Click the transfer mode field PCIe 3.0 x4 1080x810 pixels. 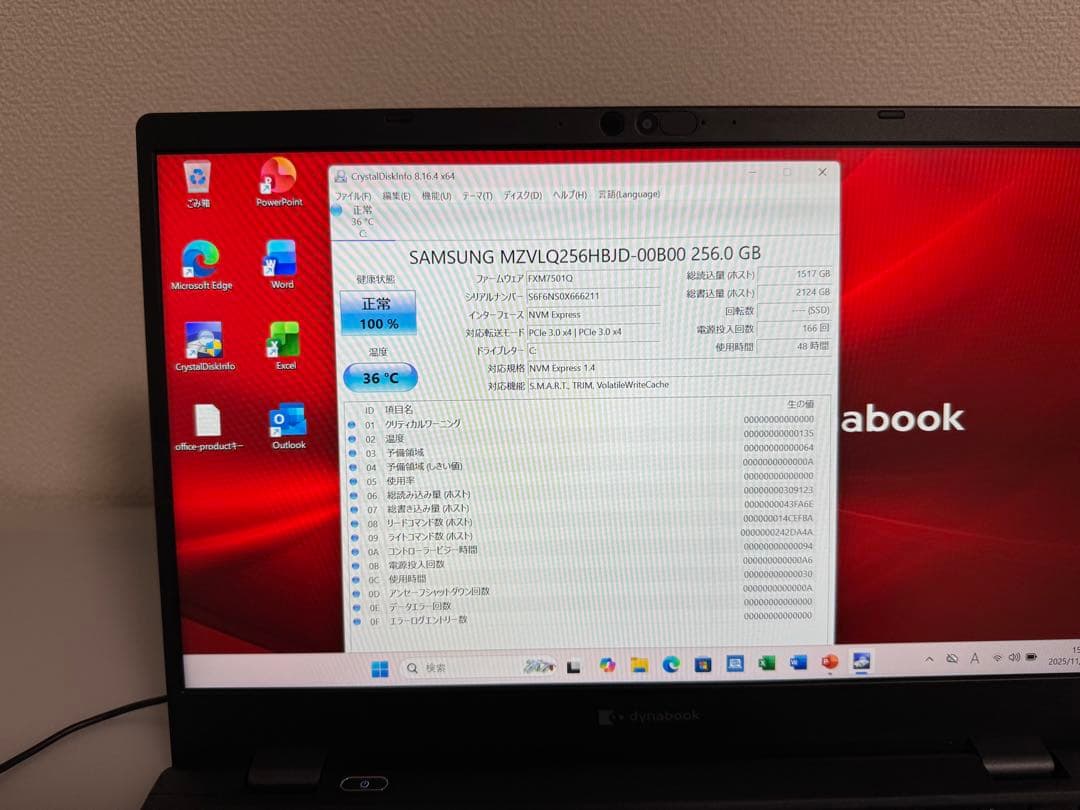[593, 332]
